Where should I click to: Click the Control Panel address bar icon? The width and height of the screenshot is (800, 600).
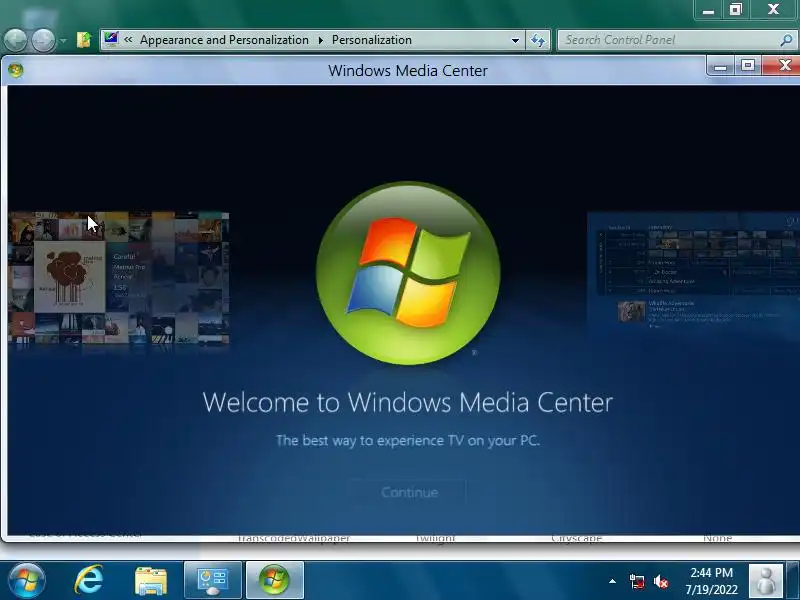[x=111, y=39]
